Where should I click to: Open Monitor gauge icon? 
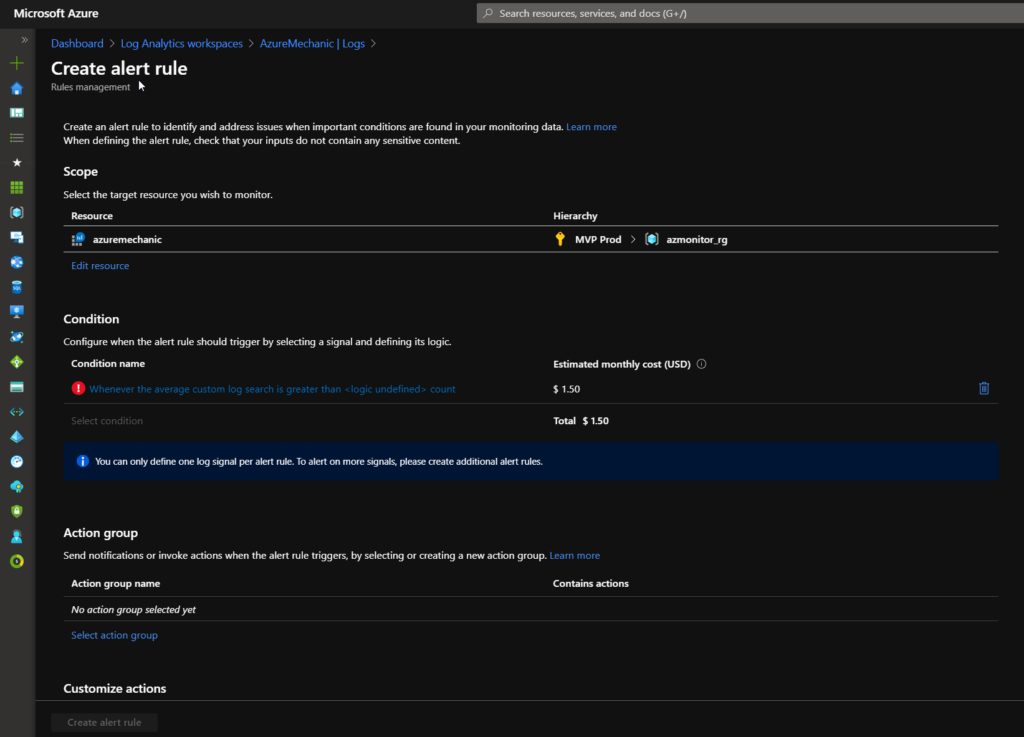[17, 462]
